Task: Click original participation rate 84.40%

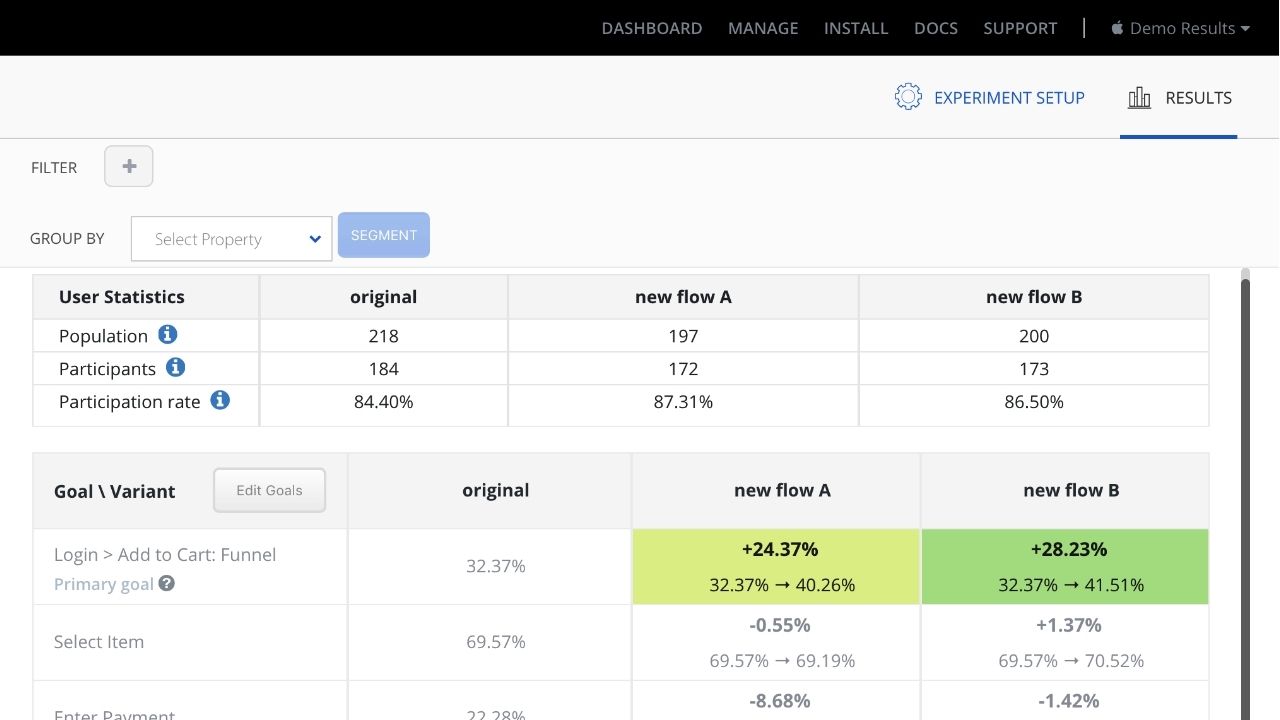Action: click(383, 402)
